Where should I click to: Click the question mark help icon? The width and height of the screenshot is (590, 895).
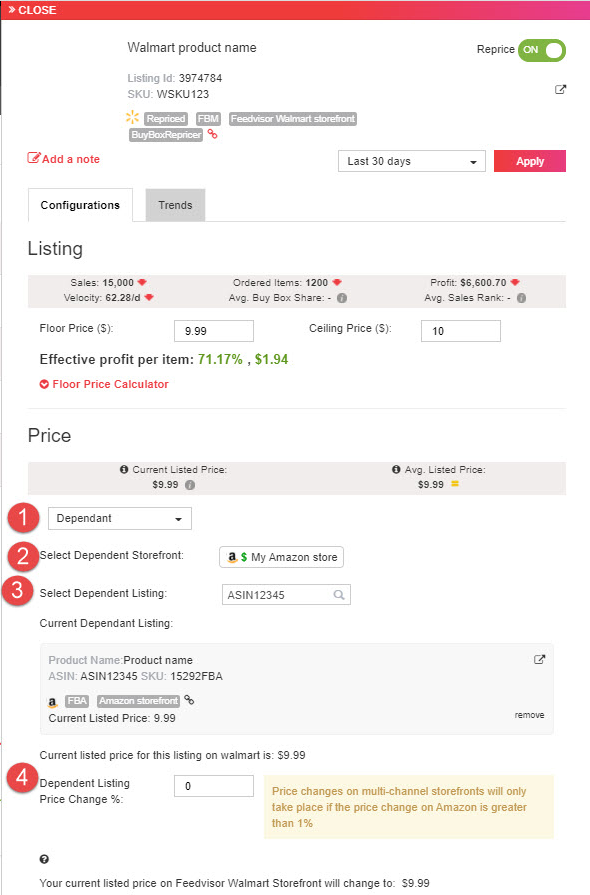click(44, 859)
